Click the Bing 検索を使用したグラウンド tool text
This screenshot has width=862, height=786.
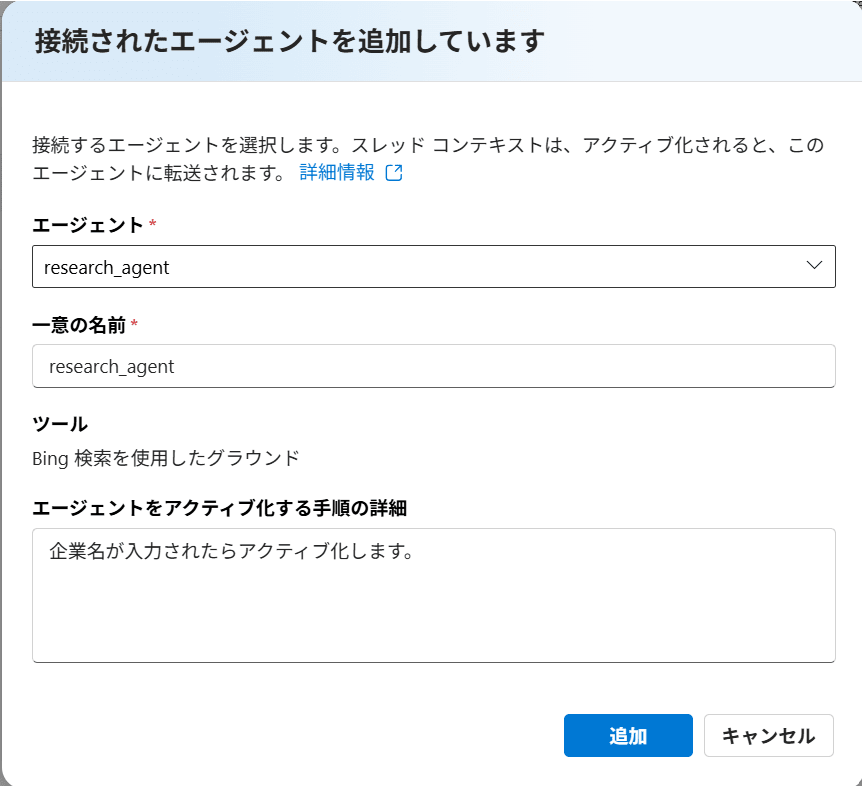[165, 458]
